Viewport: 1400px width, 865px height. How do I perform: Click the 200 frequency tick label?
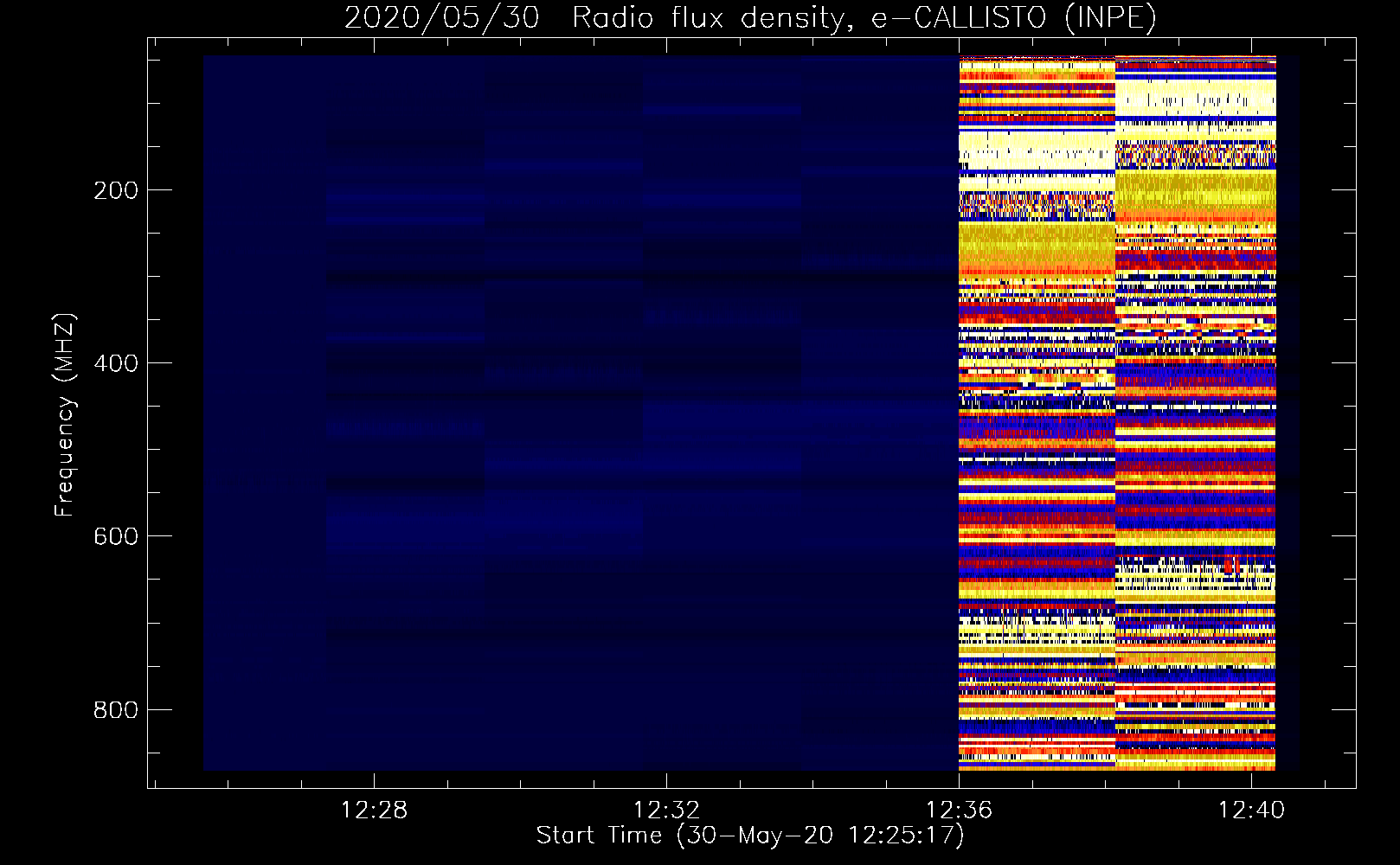coord(116,190)
